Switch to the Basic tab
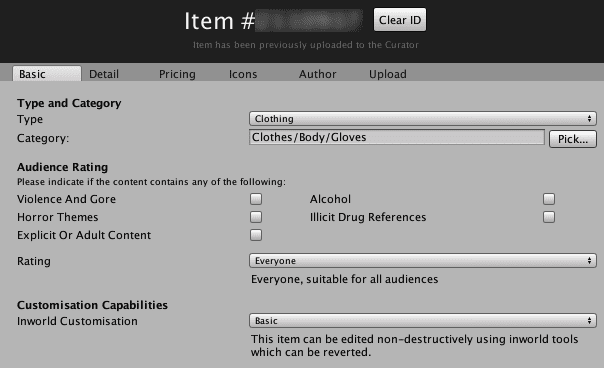The height and width of the screenshot is (368, 604). 47,74
